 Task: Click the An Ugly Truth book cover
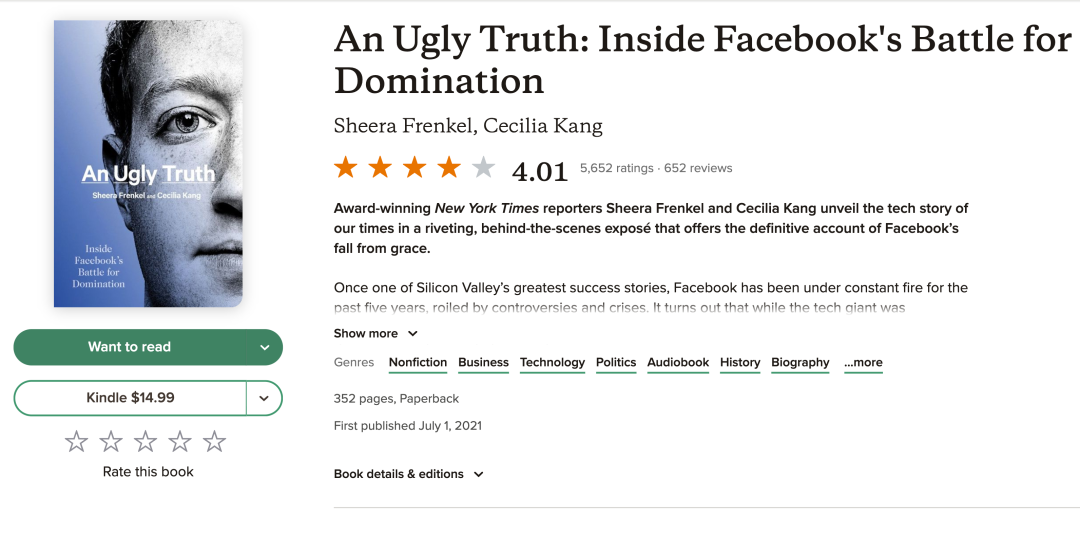pos(148,163)
